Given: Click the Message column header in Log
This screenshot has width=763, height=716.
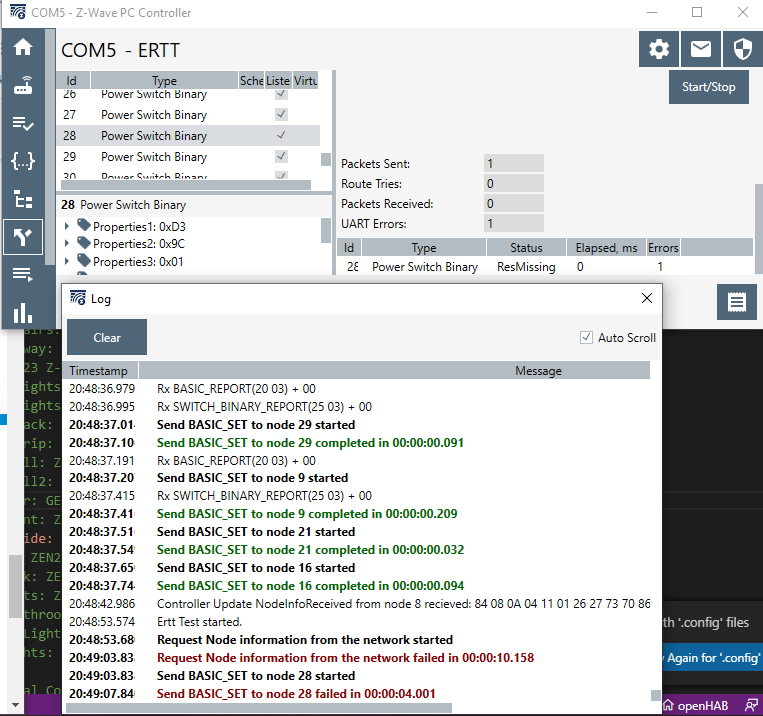Looking at the screenshot, I should (394, 370).
